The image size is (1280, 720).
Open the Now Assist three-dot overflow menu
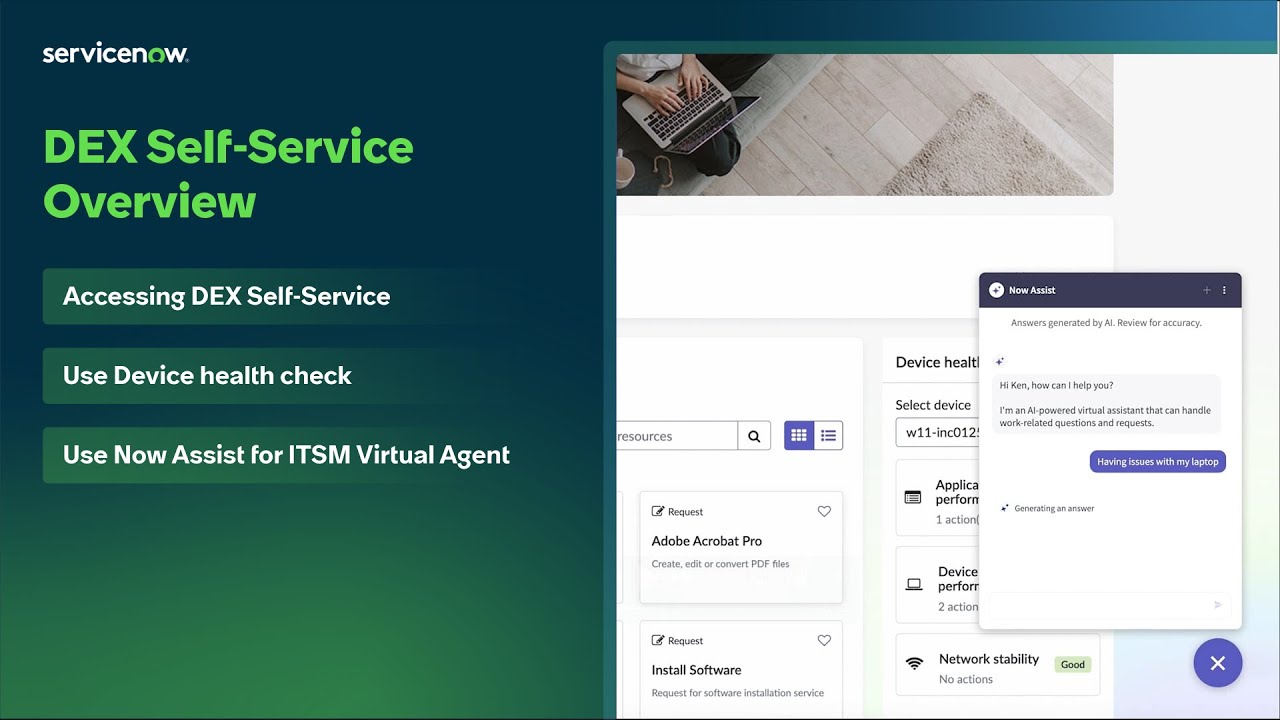(x=1224, y=289)
